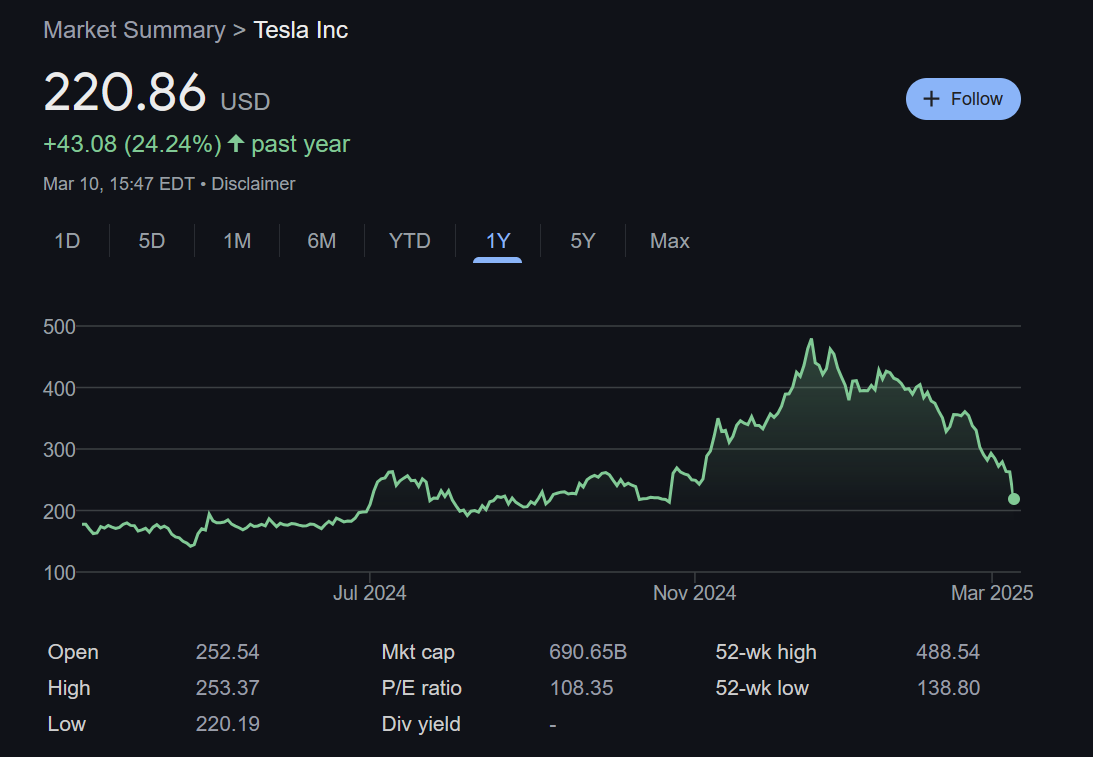Open the Disclaimer link
Viewport: 1093px width, 757px height.
pos(253,184)
